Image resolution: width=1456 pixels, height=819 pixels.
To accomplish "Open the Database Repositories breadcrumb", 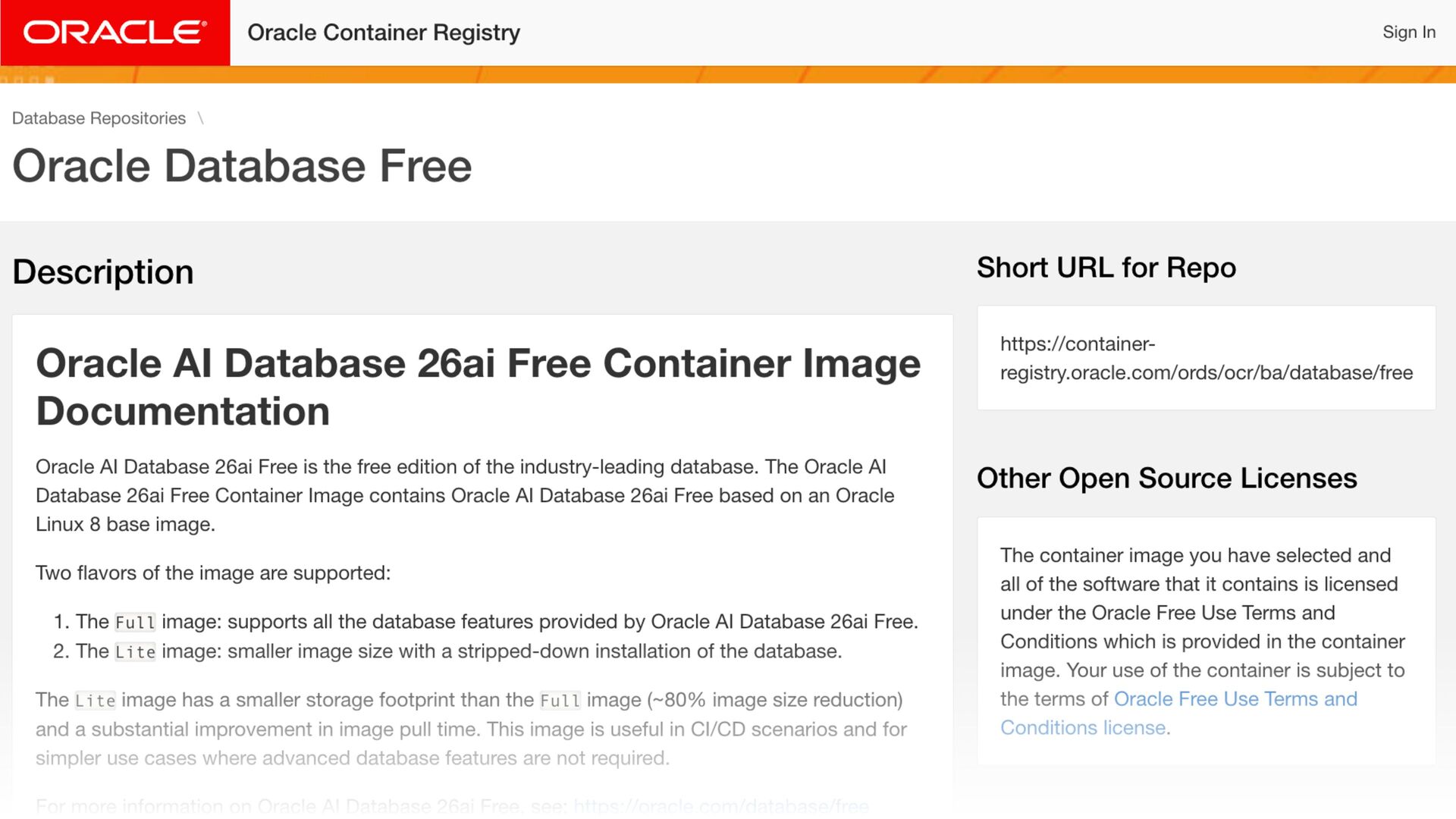I will (x=99, y=118).
